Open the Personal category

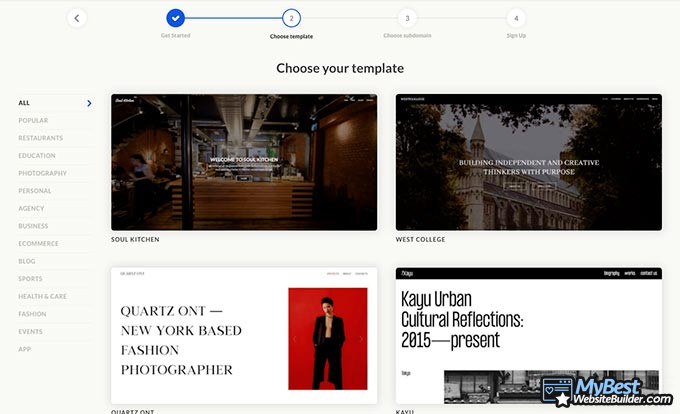click(35, 191)
